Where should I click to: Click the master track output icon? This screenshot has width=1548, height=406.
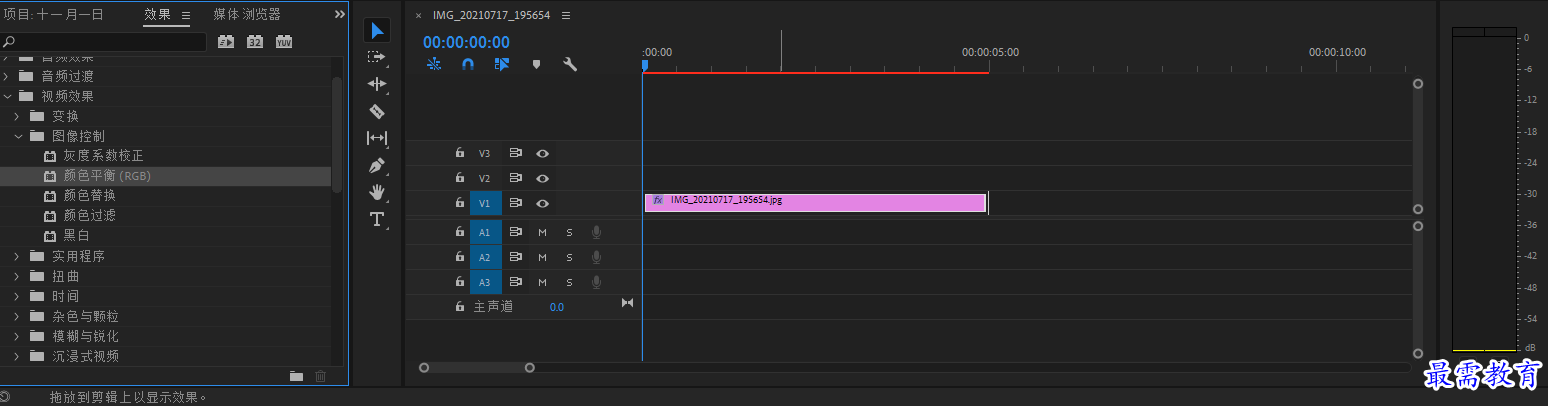[628, 303]
